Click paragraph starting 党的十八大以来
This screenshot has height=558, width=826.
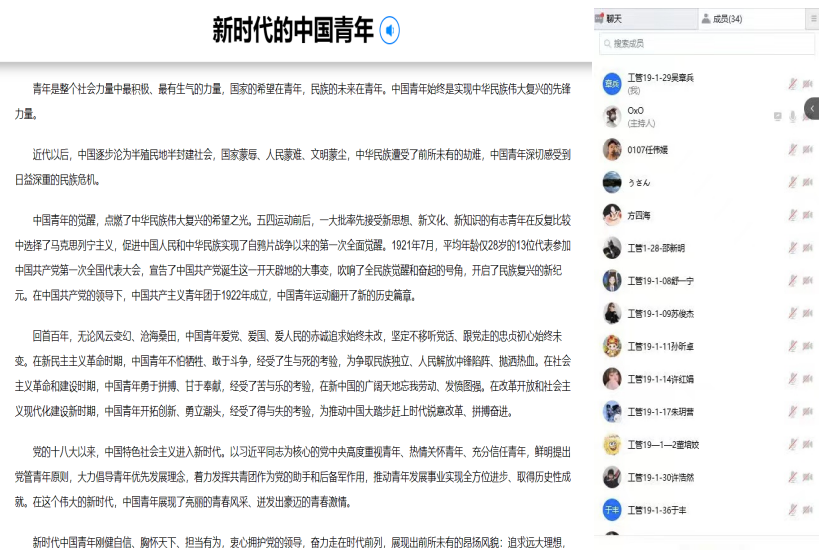point(293,477)
